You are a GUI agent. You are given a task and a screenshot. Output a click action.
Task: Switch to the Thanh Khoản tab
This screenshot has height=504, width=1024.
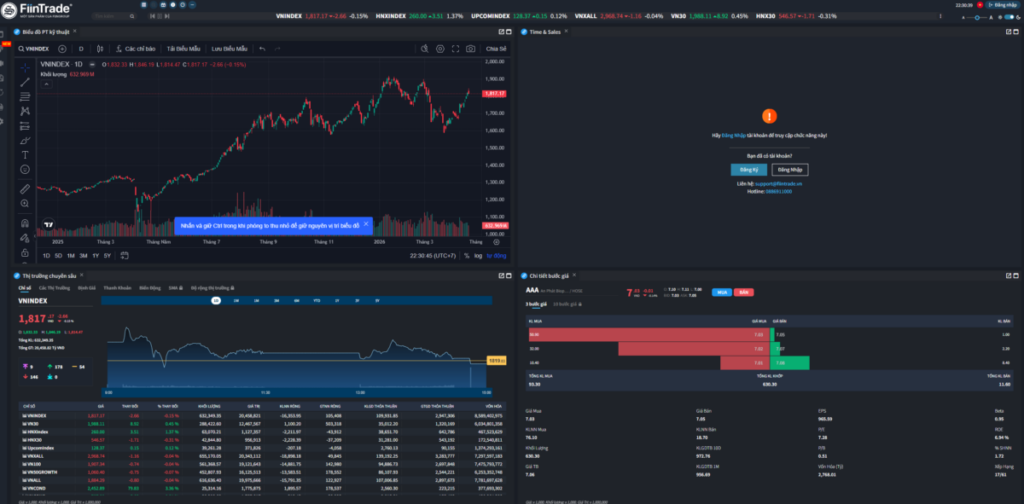coord(116,287)
